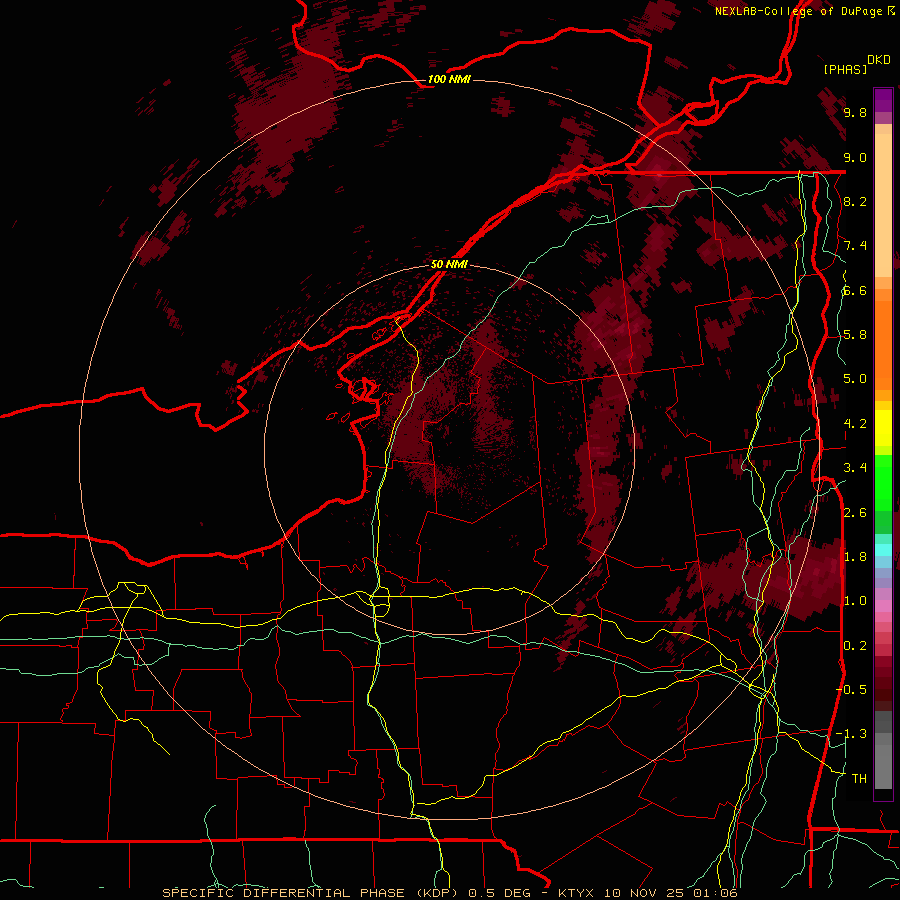The height and width of the screenshot is (900, 900).
Task: Click the 9.0 scale label
Action: click(855, 157)
